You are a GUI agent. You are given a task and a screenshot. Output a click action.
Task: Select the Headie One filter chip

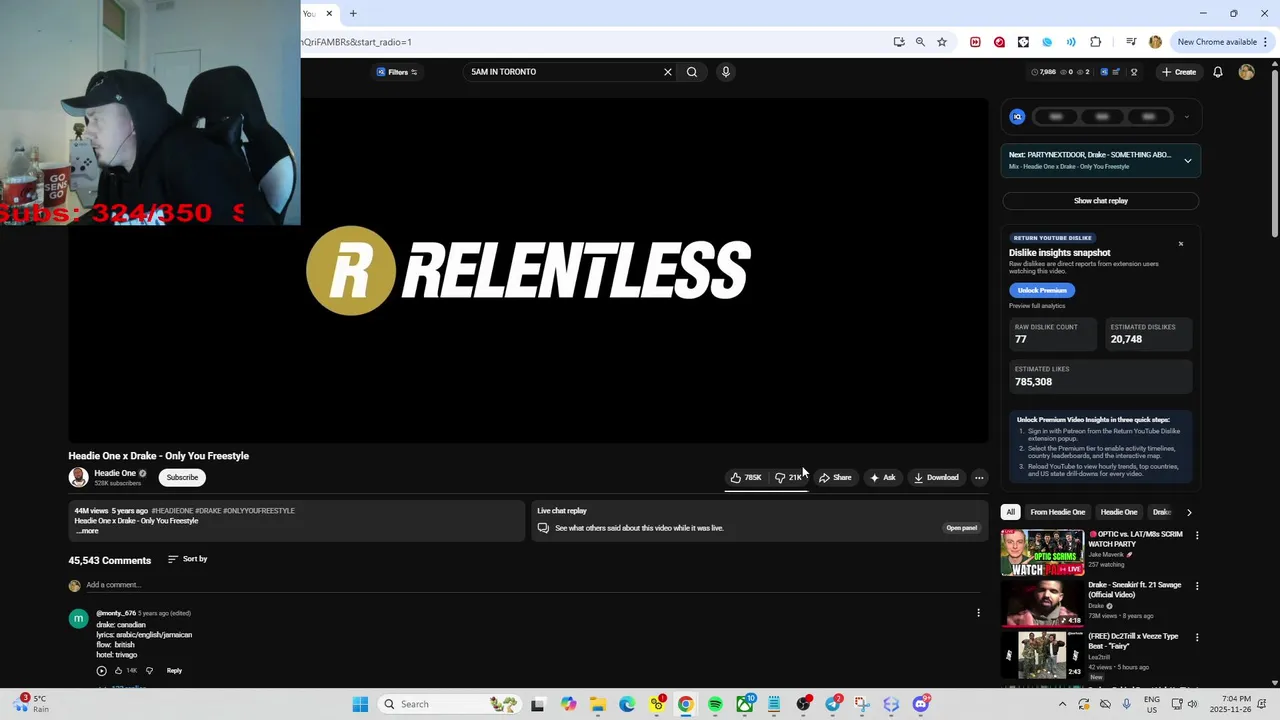1118,512
